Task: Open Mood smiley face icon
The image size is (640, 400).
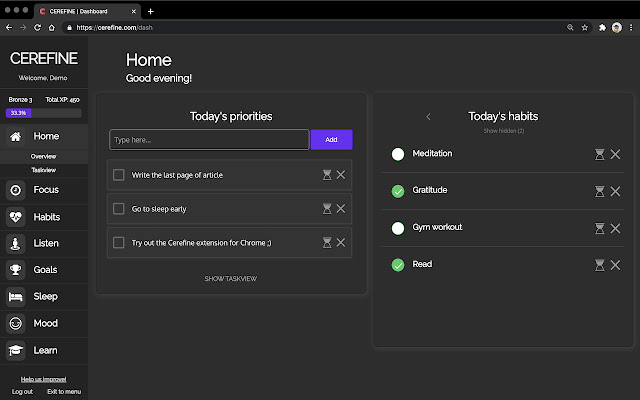Action: click(16, 324)
